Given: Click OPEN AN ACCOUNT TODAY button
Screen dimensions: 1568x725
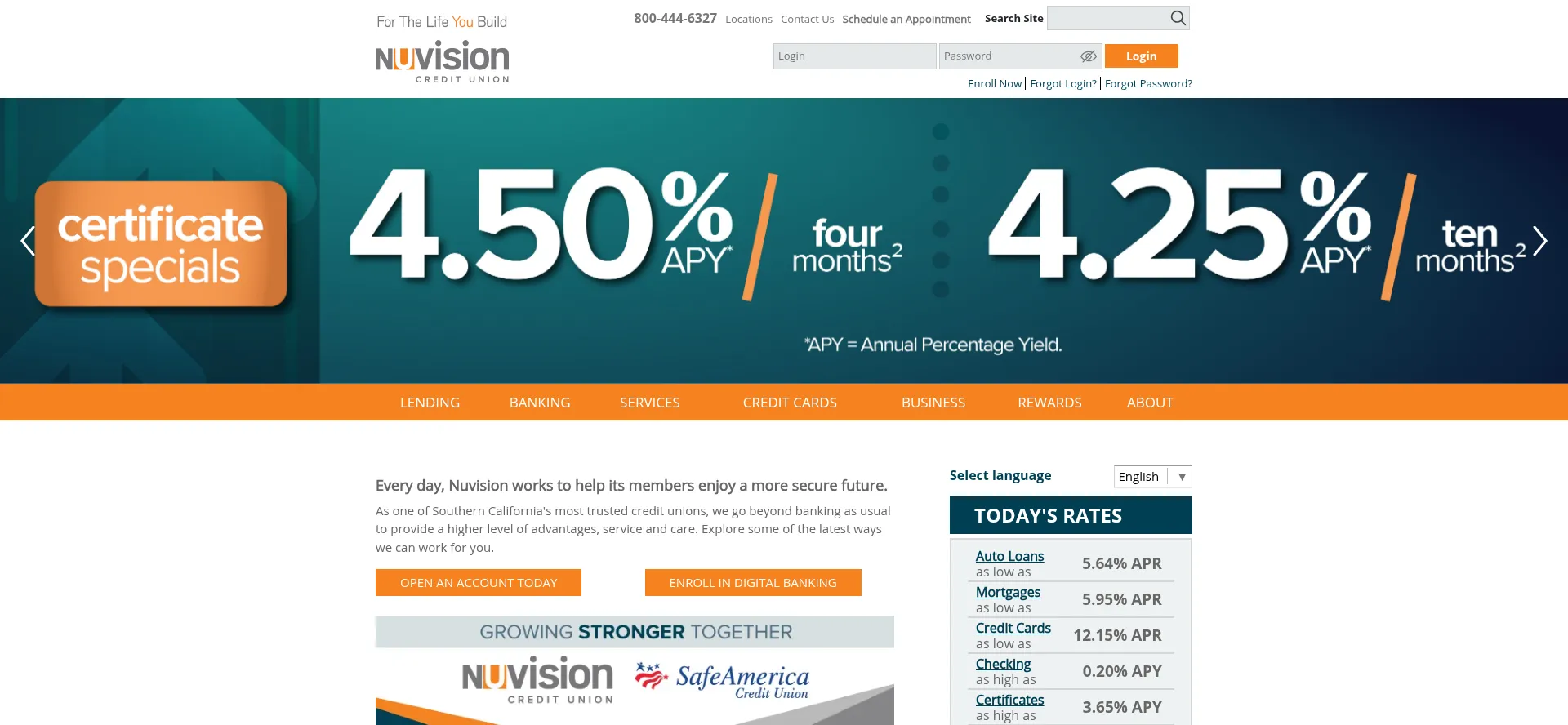Looking at the screenshot, I should 479,583.
